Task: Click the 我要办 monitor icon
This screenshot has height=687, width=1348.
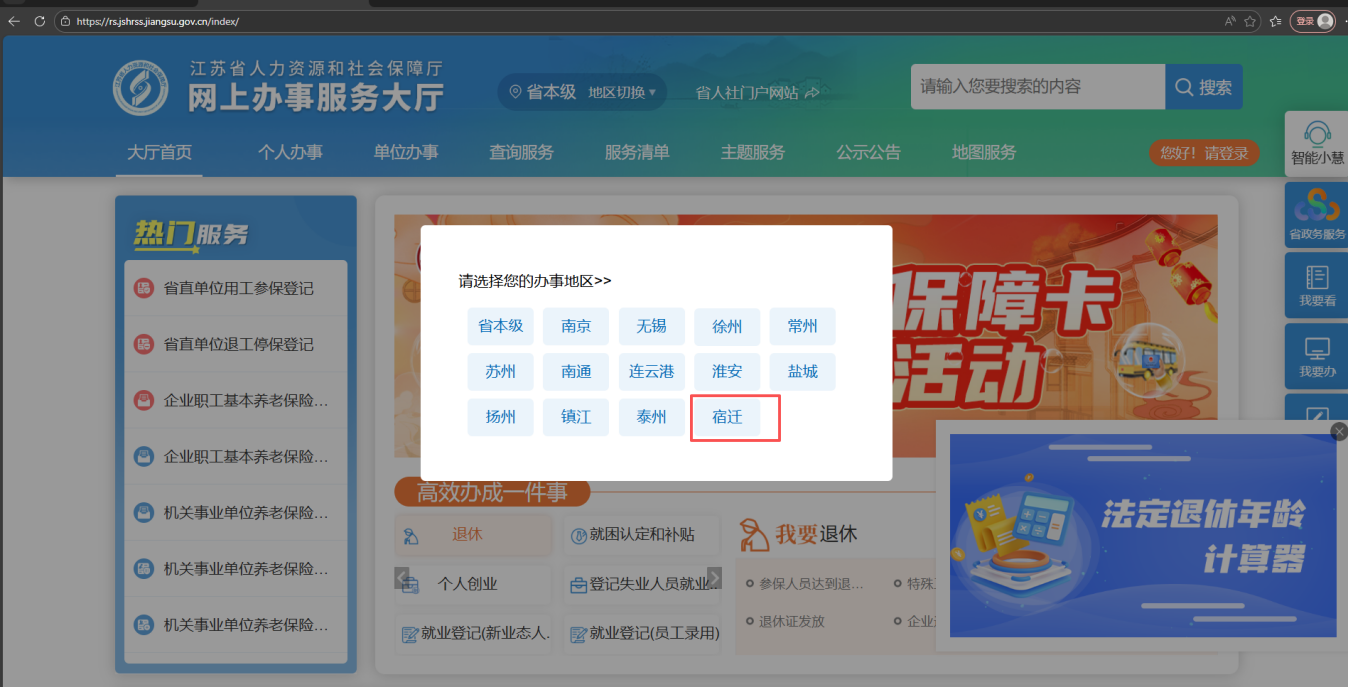Action: pyautogui.click(x=1316, y=349)
